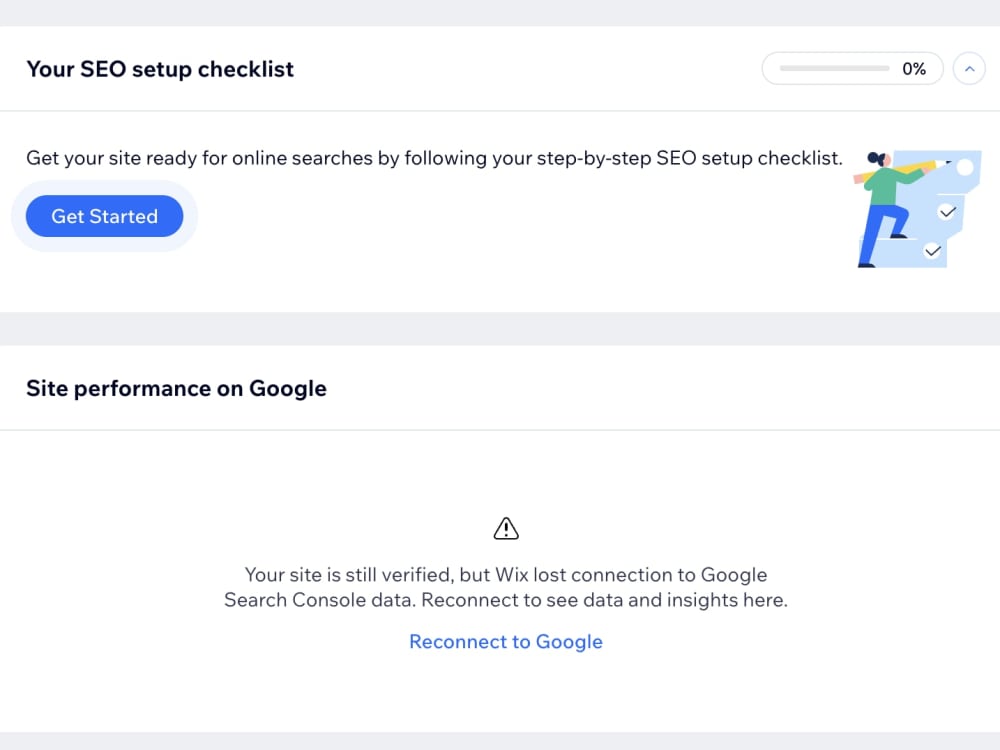The height and width of the screenshot is (750, 1000).
Task: Click the dark hair bun of the illustrated person
Action: click(872, 157)
